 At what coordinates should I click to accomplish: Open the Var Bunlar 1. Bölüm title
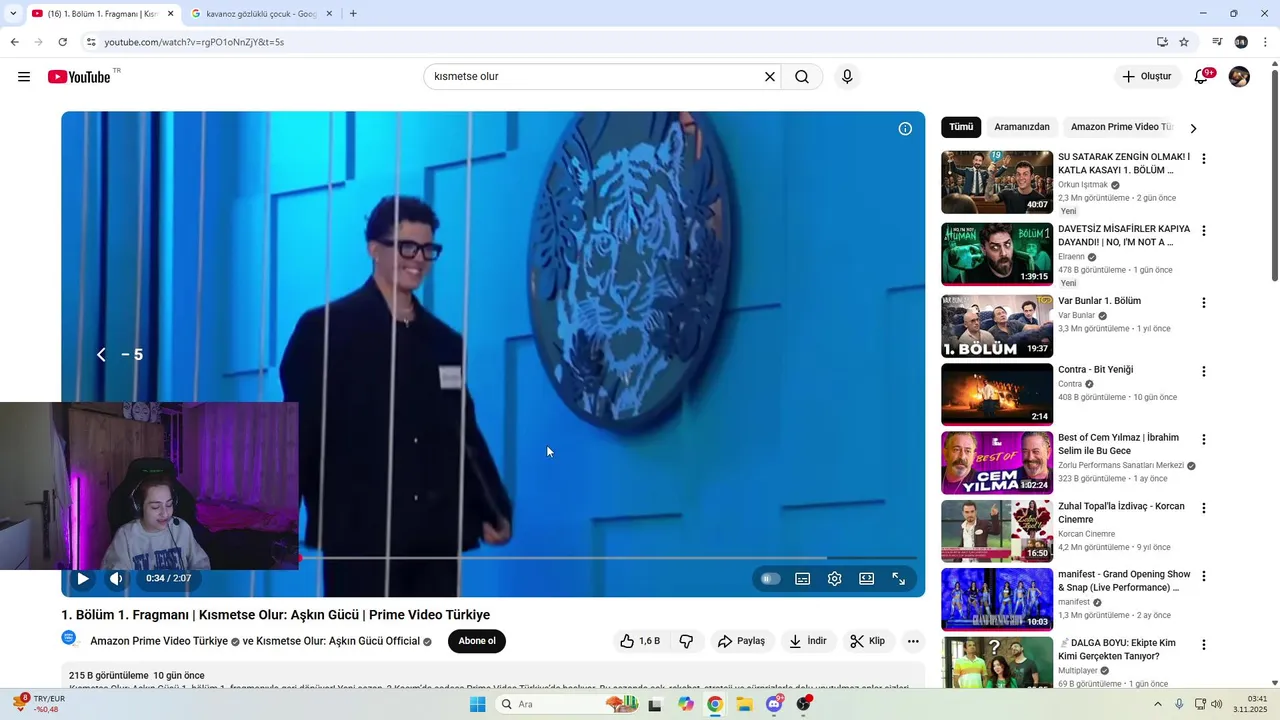point(1099,301)
